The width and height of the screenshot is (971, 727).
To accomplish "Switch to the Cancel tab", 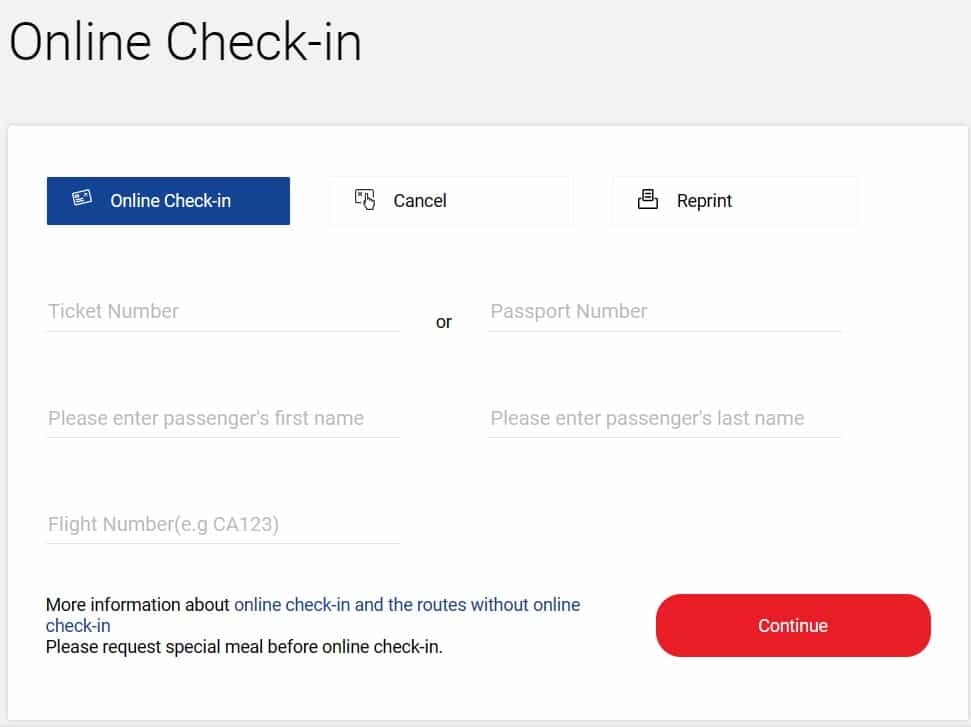I will (451, 201).
